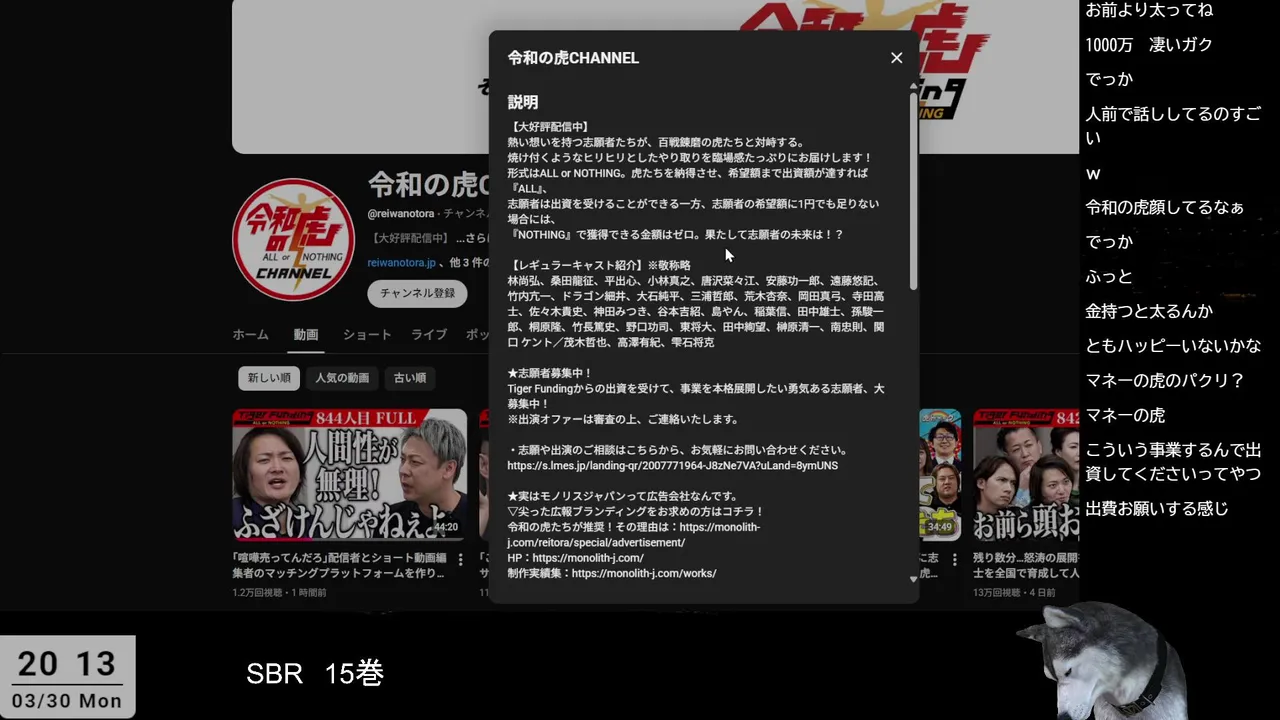Open video title 「喧嘩売ってんだろ」配信者とショート動画編

338,566
